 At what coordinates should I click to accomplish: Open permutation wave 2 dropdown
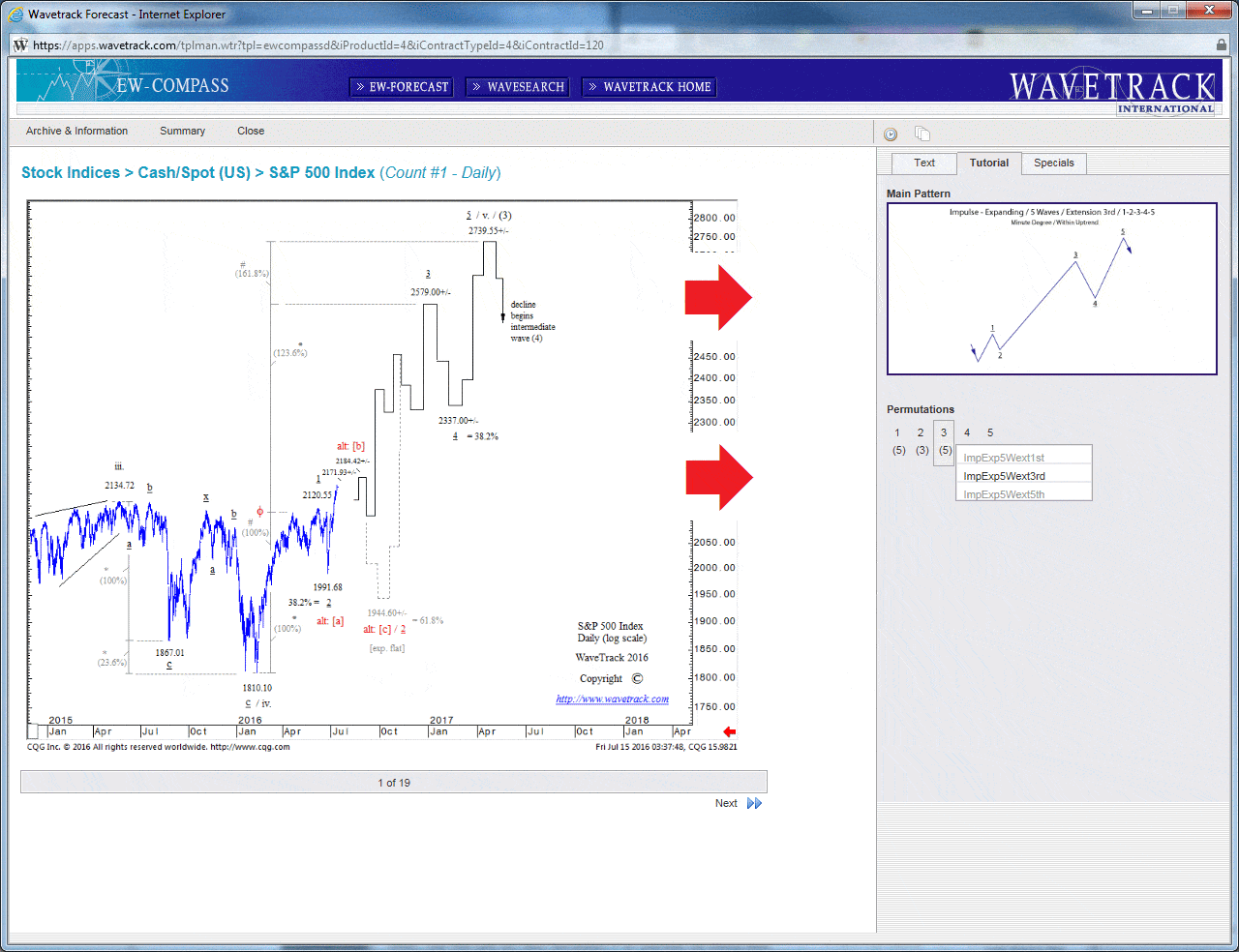click(x=921, y=441)
